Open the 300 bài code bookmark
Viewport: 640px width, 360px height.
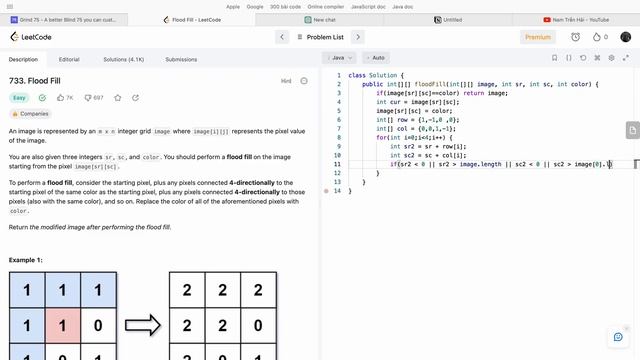coord(285,7)
